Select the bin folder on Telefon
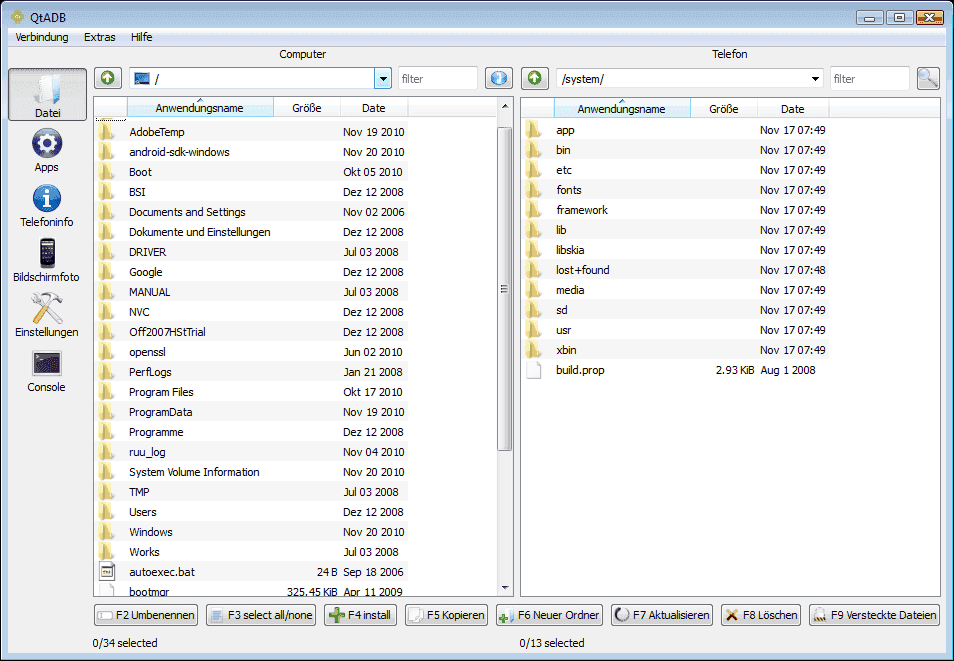The width and height of the screenshot is (954, 661). pyautogui.click(x=675, y=150)
